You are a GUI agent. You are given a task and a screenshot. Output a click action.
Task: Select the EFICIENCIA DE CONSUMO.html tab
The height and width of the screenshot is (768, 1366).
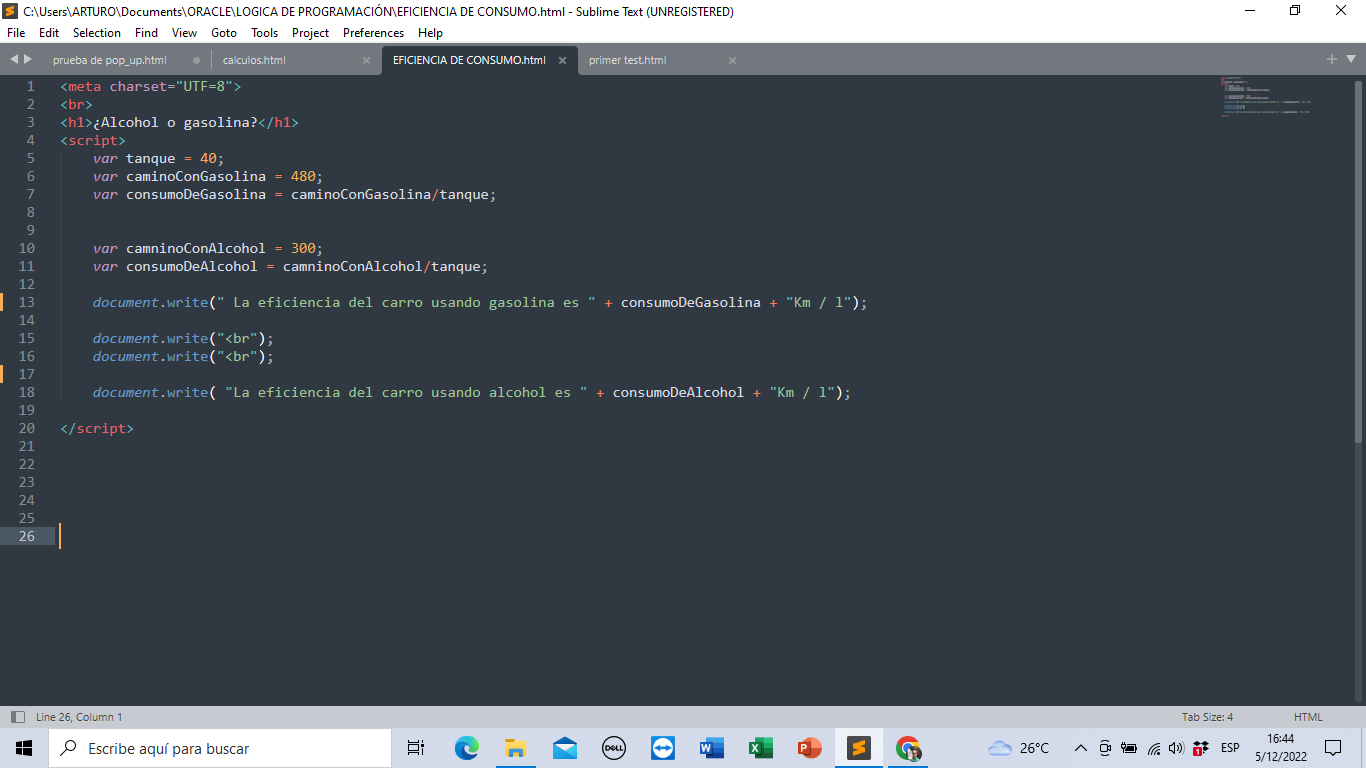(x=469, y=60)
